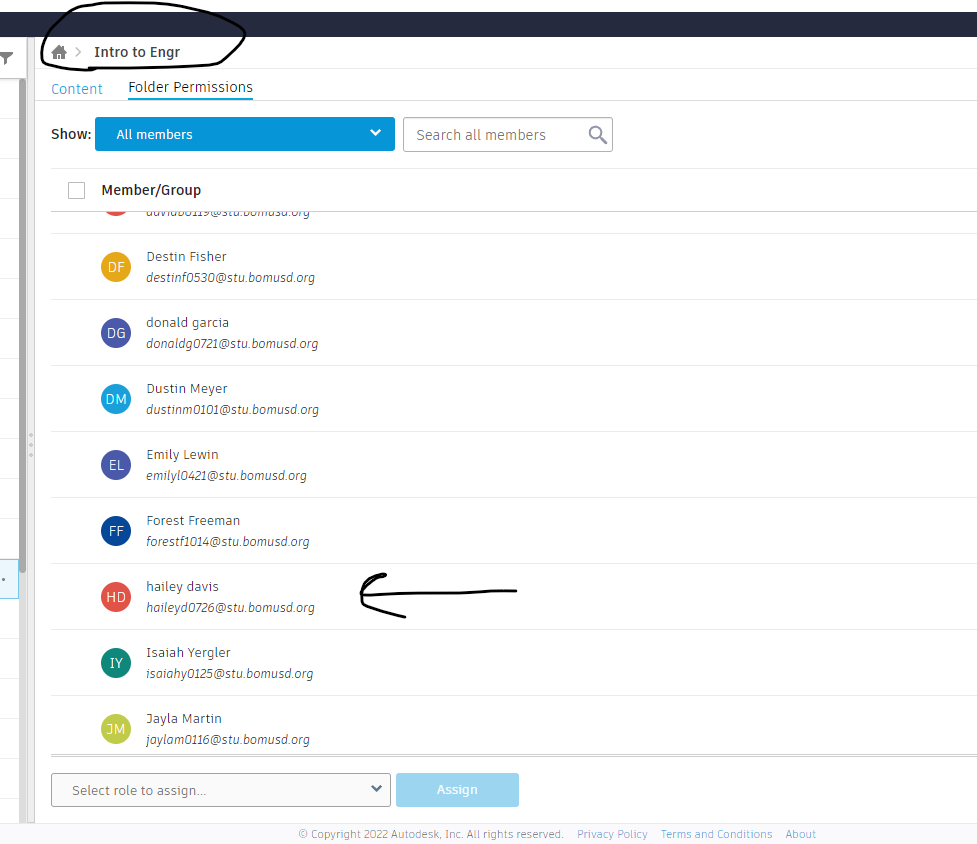Click the name Jayla Martin

[x=184, y=719]
